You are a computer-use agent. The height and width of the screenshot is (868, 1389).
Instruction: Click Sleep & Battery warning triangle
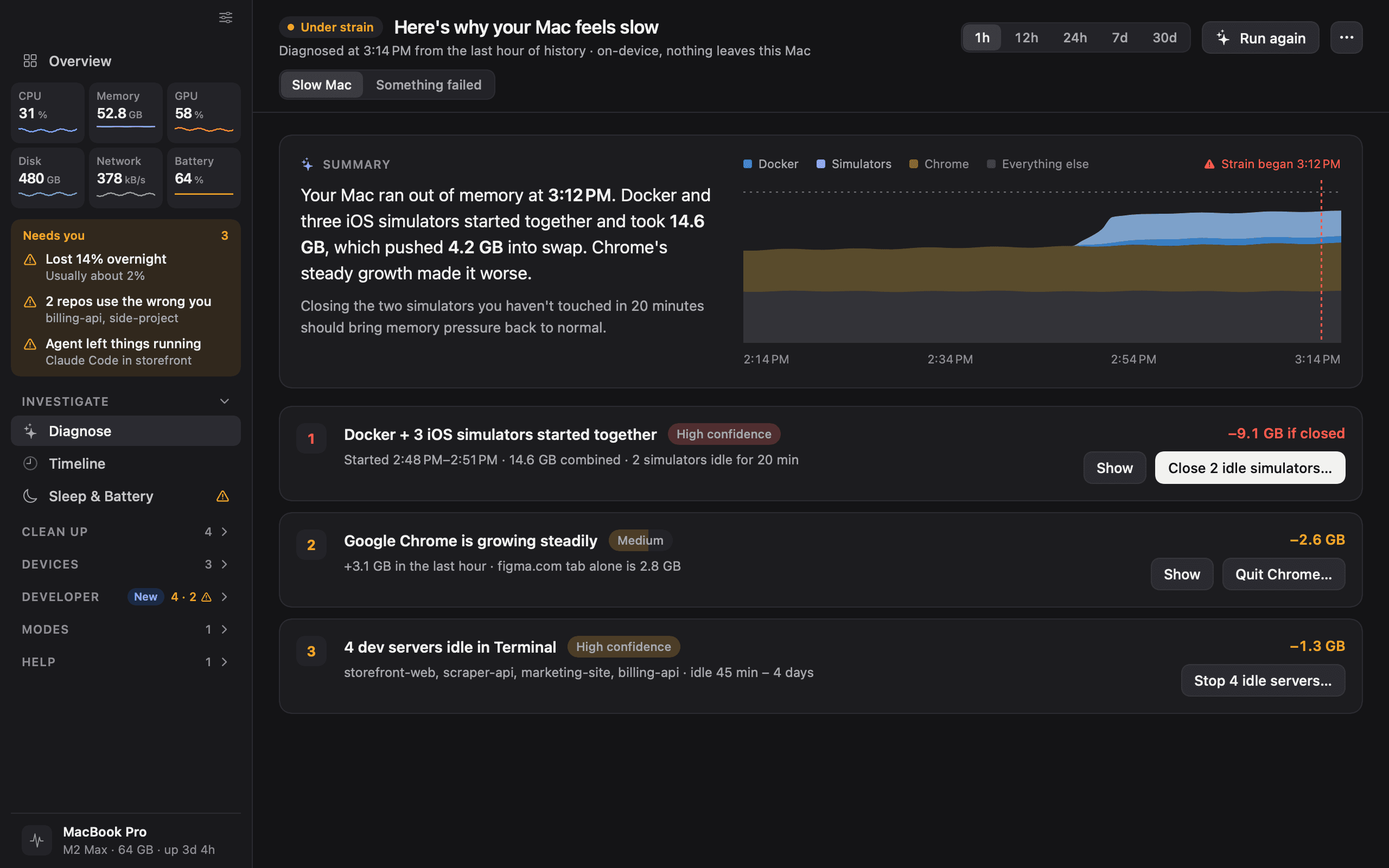click(222, 496)
